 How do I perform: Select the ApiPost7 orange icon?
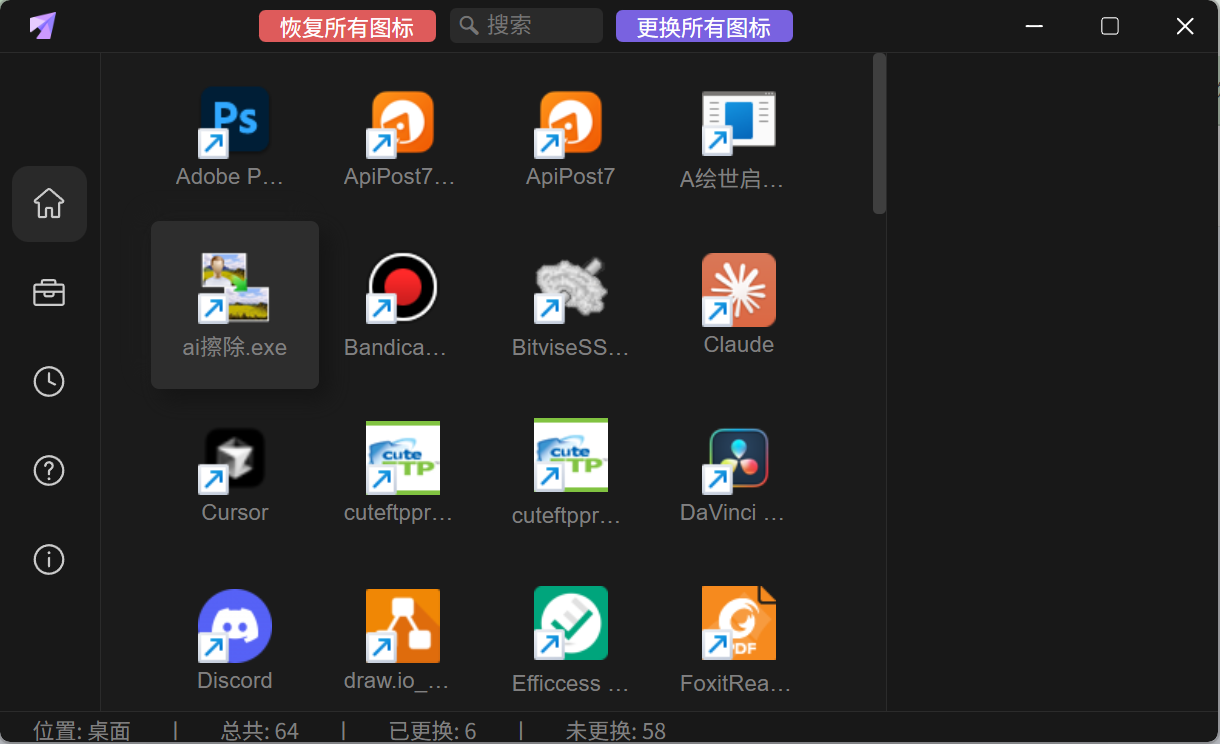[570, 120]
